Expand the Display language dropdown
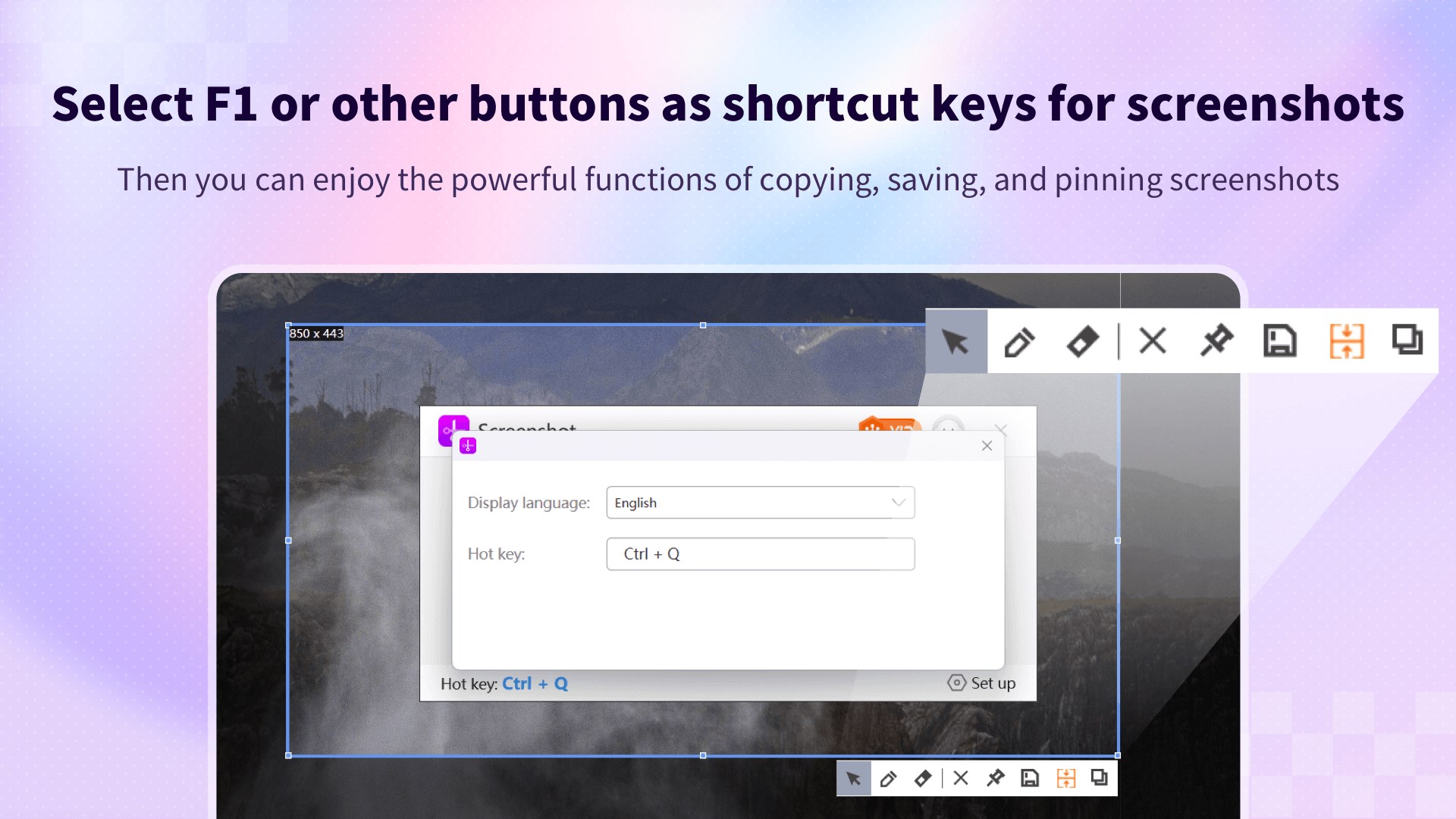This screenshot has height=819, width=1456. point(896,502)
